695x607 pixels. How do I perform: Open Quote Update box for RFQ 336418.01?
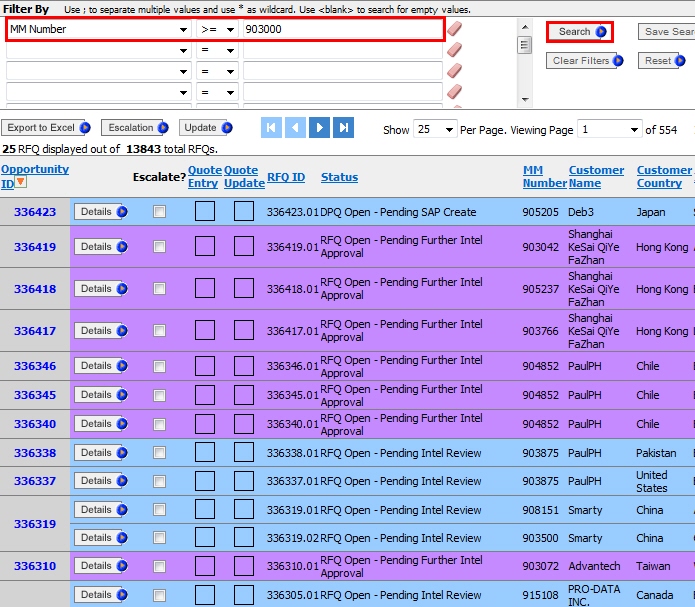pyautogui.click(x=244, y=288)
